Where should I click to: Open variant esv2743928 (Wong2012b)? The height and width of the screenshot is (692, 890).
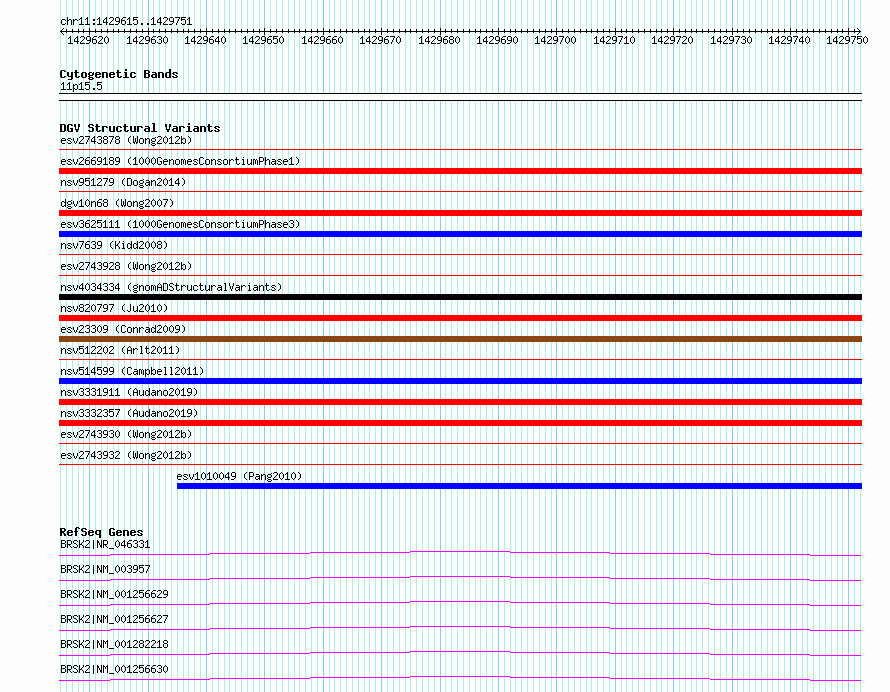coord(126,266)
